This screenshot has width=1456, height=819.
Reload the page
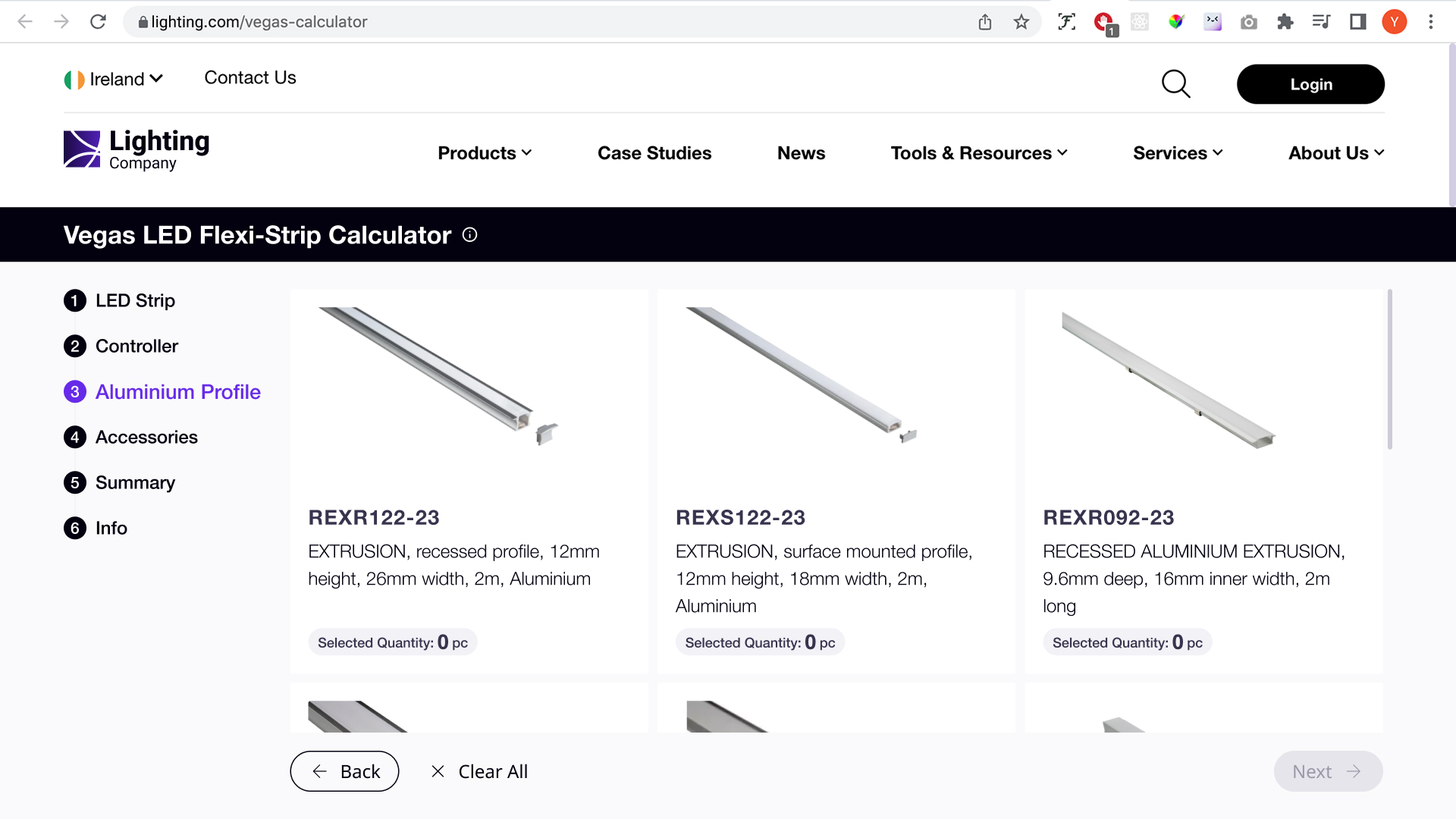coord(98,22)
